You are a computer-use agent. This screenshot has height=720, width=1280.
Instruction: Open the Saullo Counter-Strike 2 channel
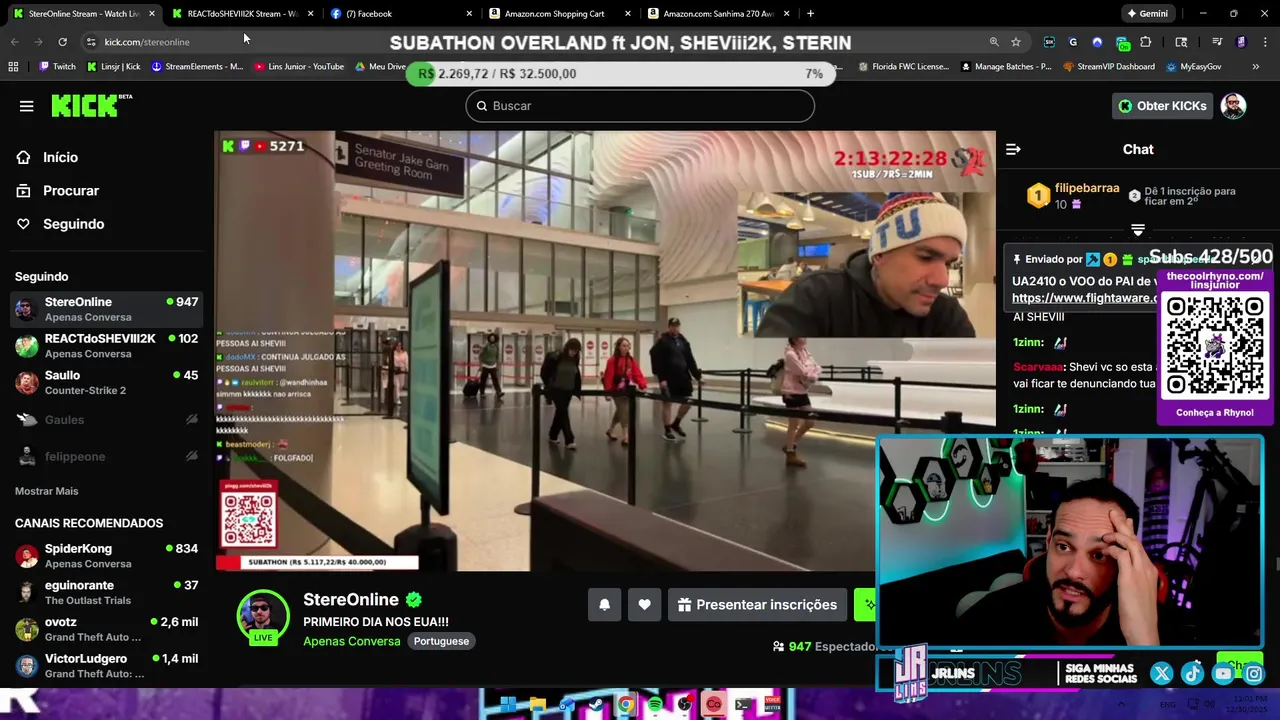tap(106, 382)
